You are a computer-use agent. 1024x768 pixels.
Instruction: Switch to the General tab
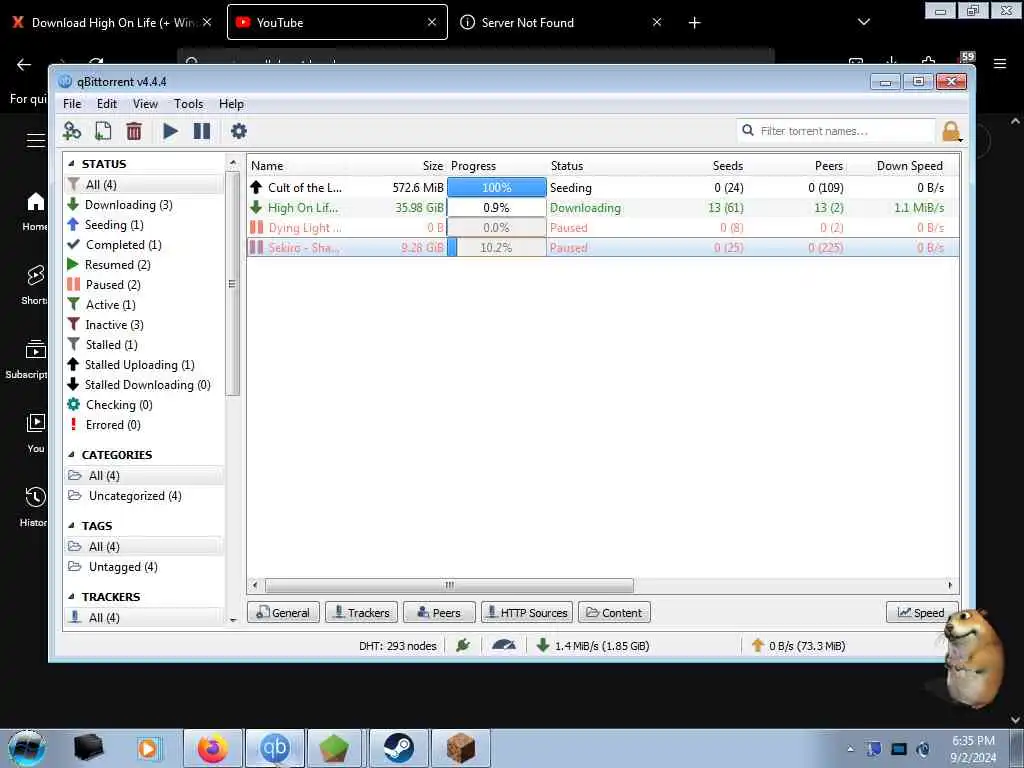tap(283, 613)
